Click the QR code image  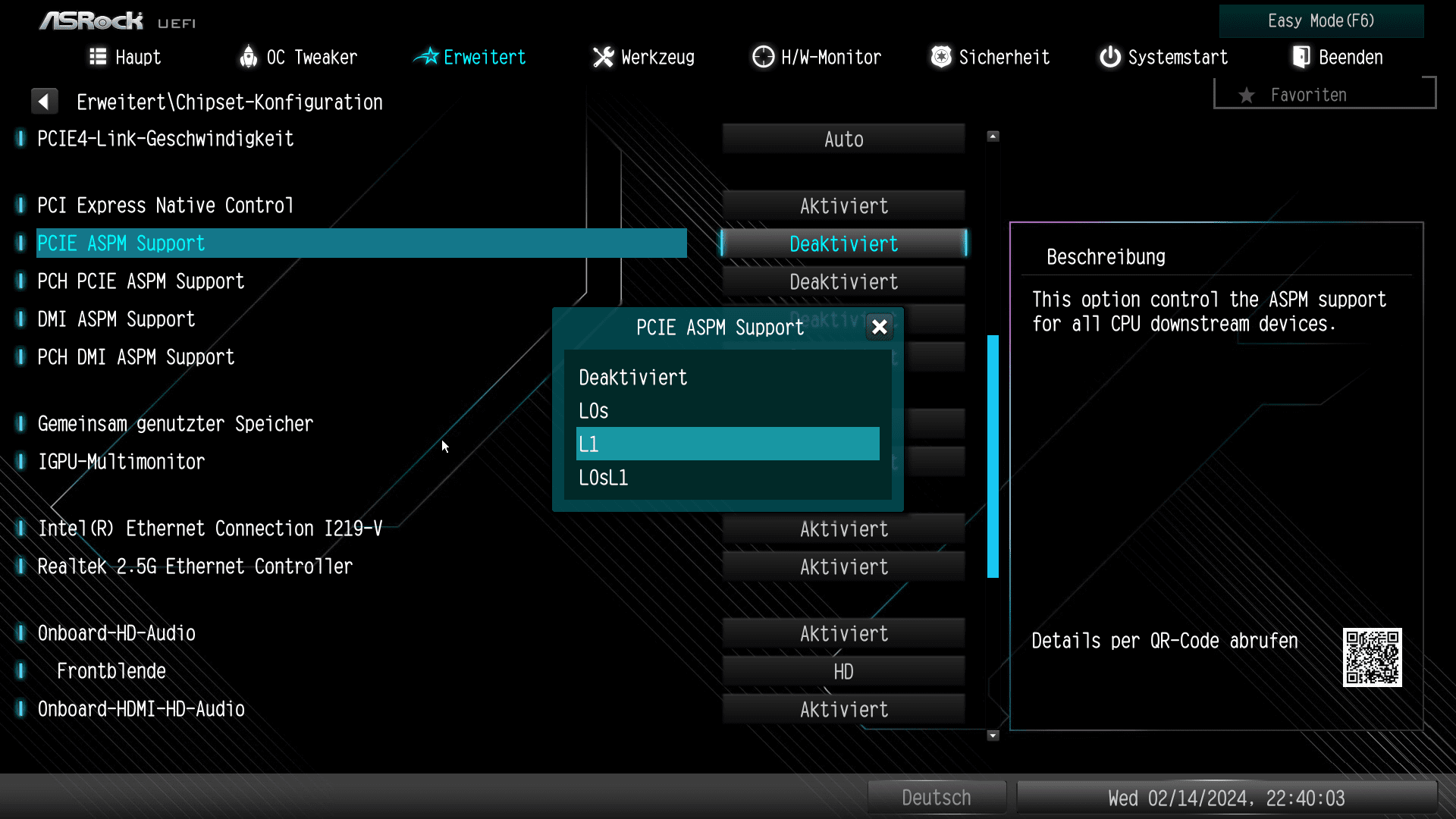click(x=1373, y=657)
